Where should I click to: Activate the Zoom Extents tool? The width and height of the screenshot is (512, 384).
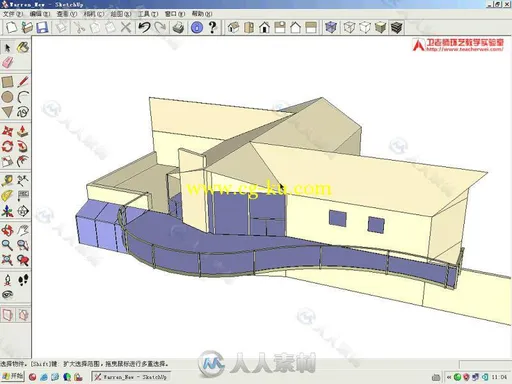[7, 260]
